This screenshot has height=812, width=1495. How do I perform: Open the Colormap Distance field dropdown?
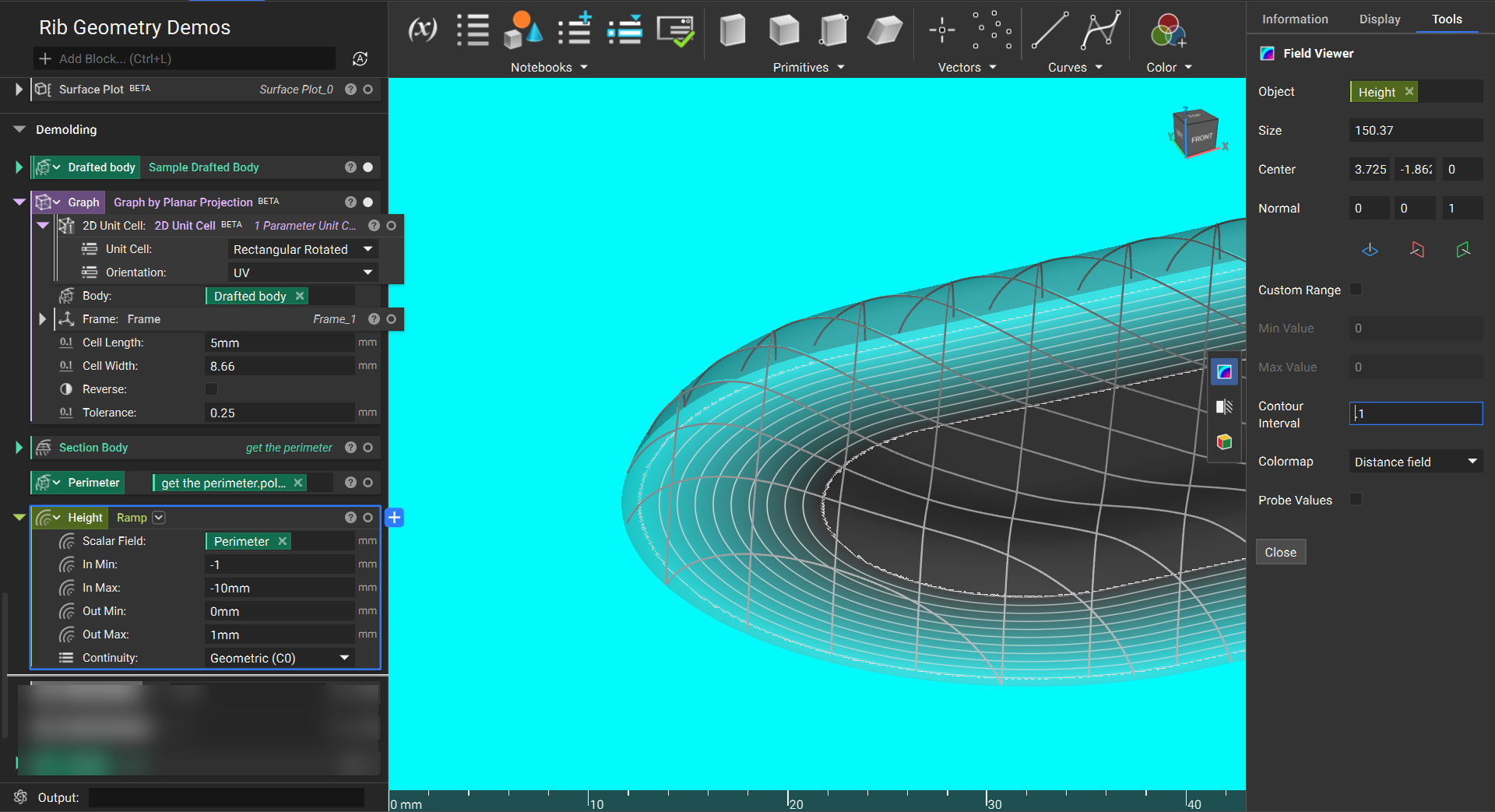point(1416,462)
